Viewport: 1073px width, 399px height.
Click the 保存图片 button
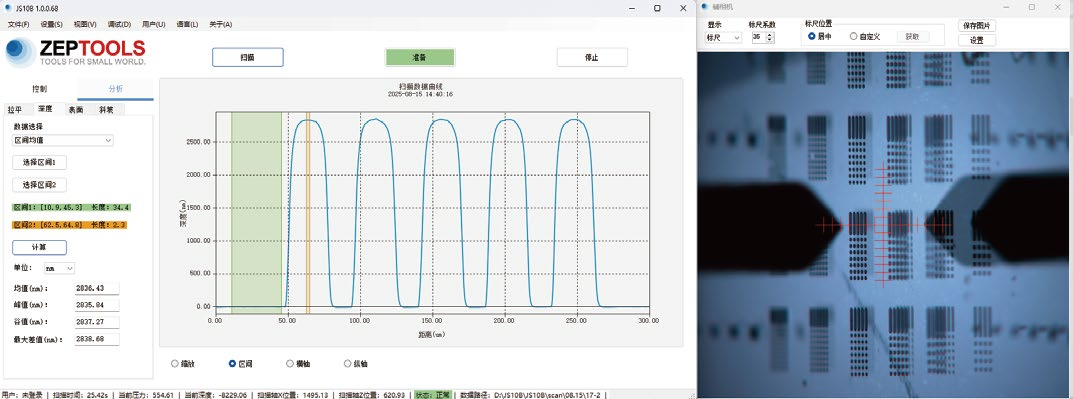click(977, 26)
